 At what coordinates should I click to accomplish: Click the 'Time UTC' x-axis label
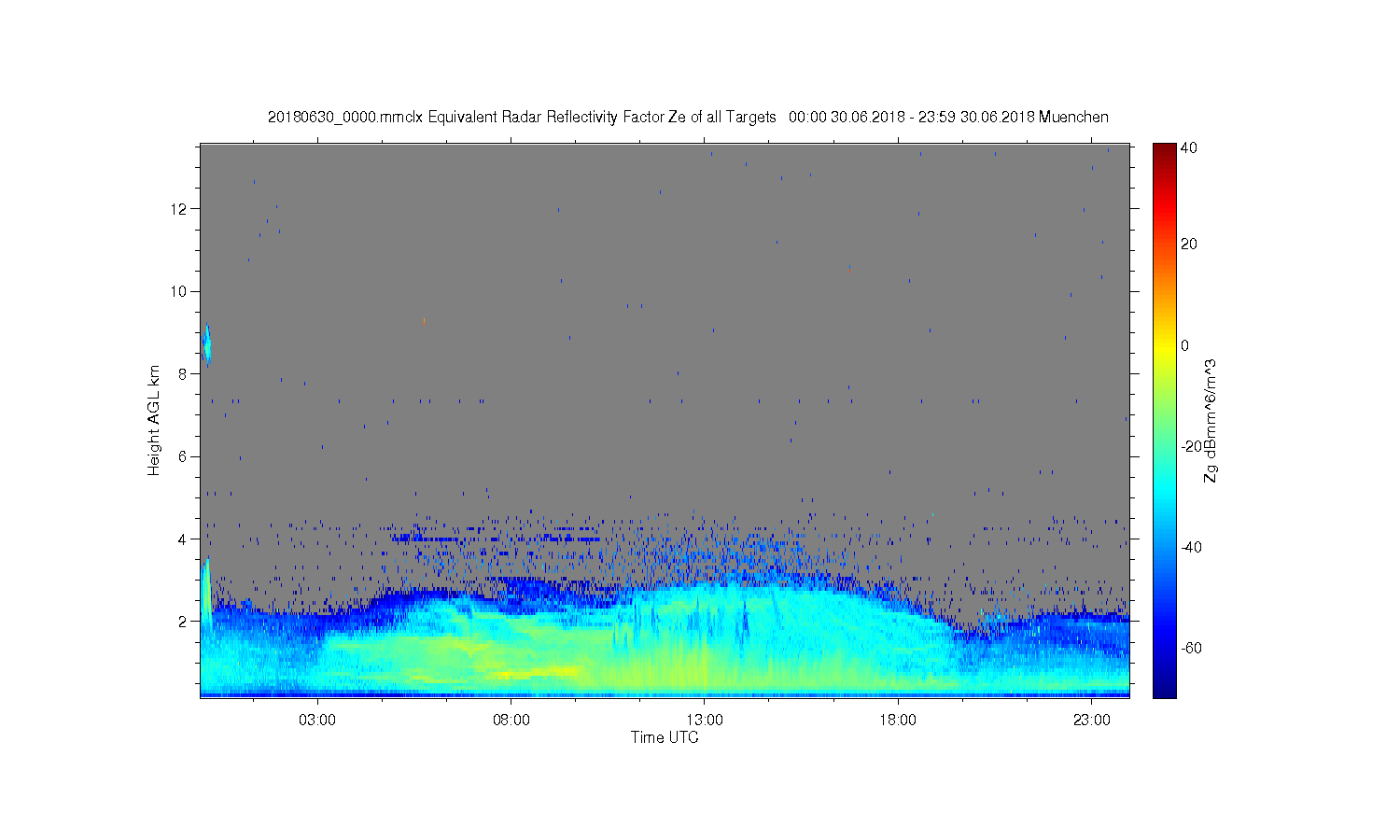click(665, 737)
